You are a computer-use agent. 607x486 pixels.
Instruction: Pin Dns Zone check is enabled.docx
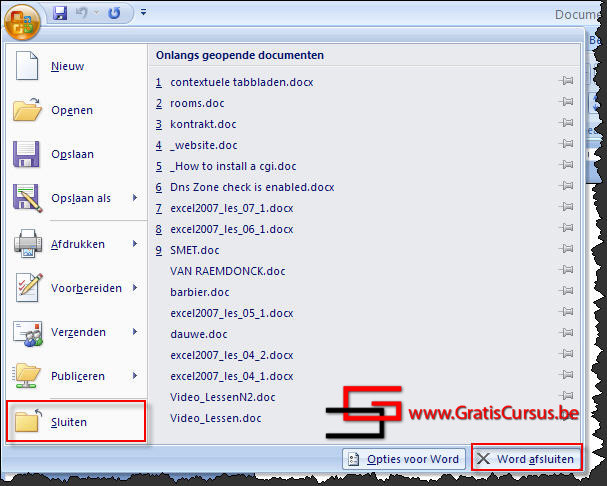(566, 186)
